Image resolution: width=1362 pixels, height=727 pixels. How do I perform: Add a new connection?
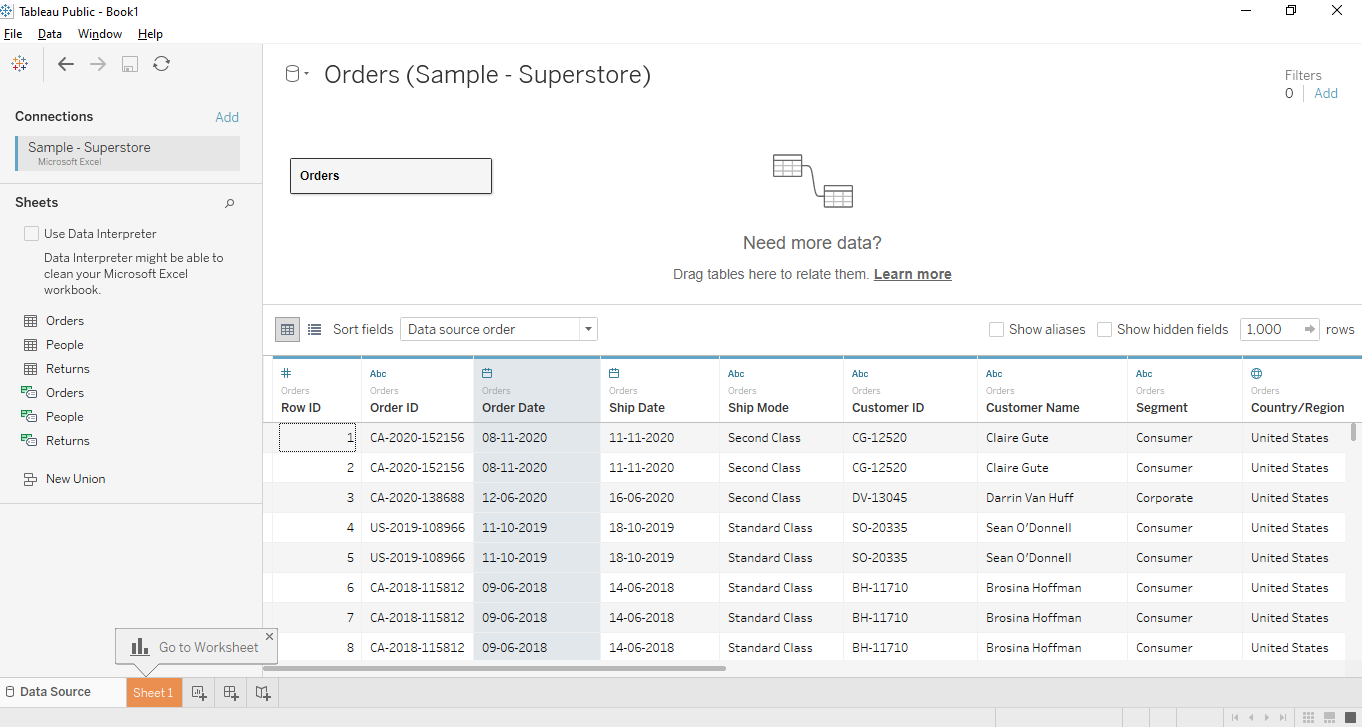[227, 117]
